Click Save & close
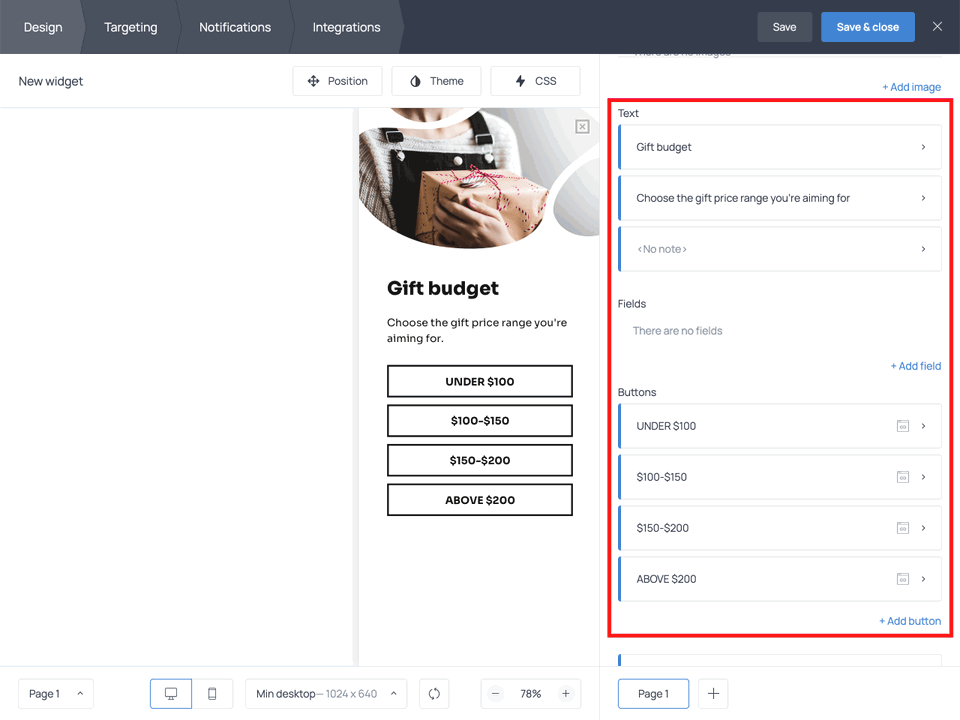The image size is (960, 720). coord(867,27)
